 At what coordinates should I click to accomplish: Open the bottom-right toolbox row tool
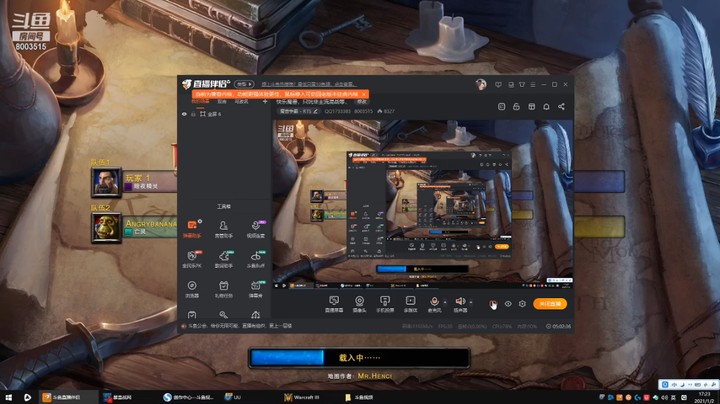(x=256, y=315)
